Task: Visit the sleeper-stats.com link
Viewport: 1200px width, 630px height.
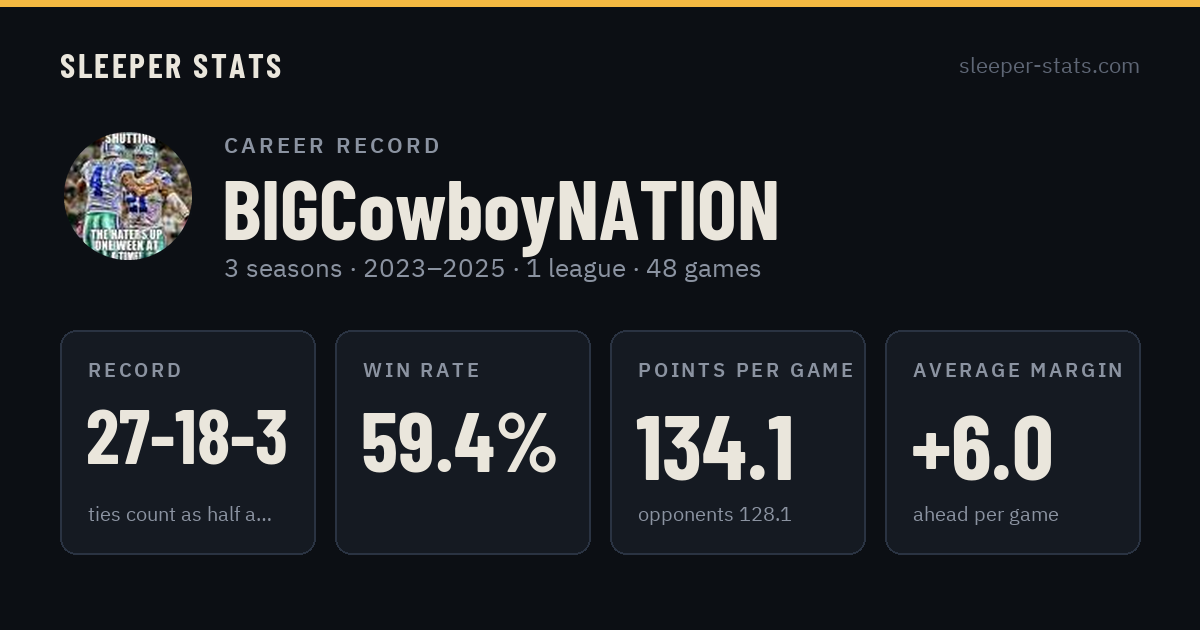Action: click(1049, 66)
